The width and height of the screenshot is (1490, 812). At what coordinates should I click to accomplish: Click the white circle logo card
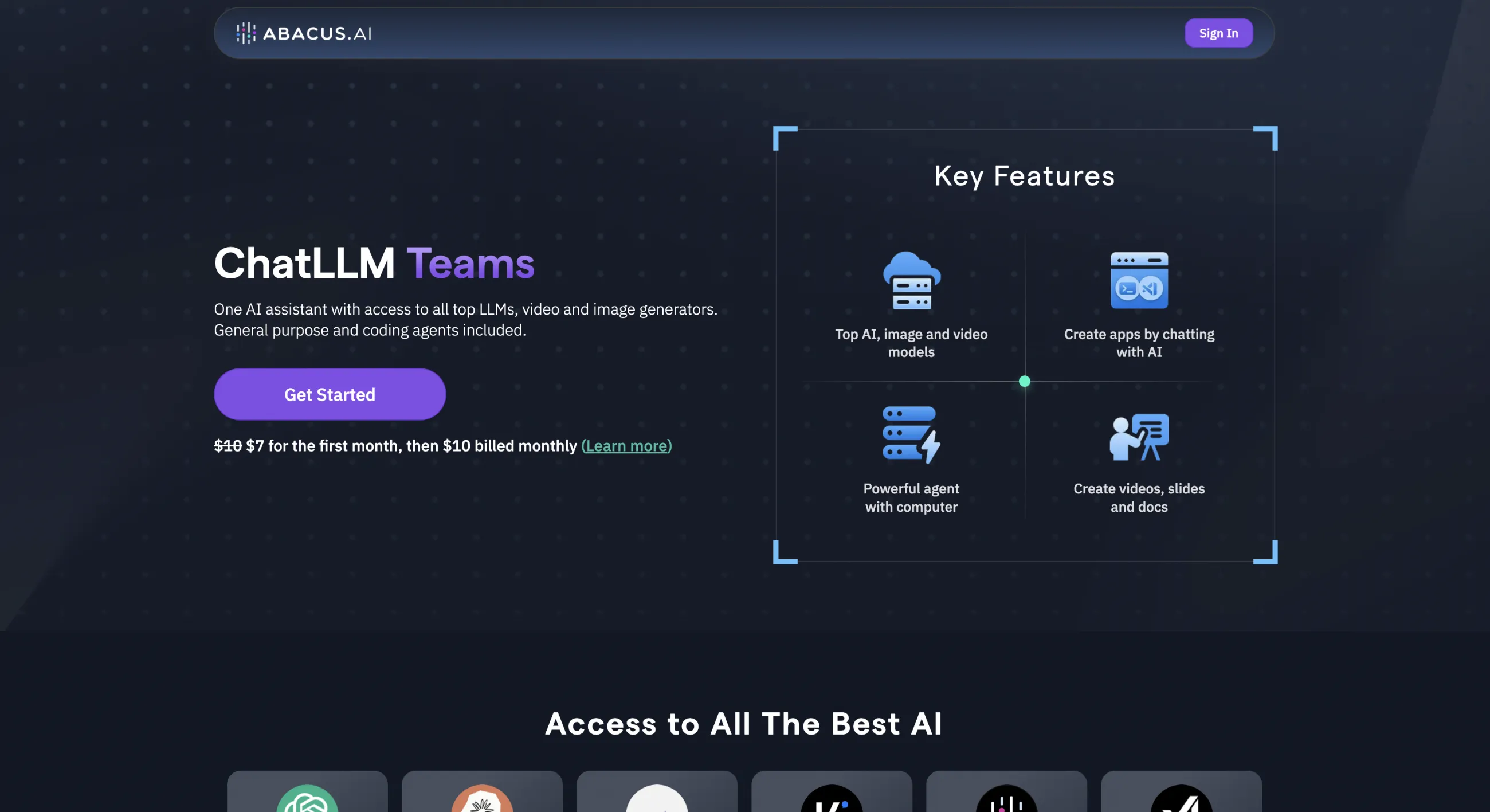pos(657,791)
